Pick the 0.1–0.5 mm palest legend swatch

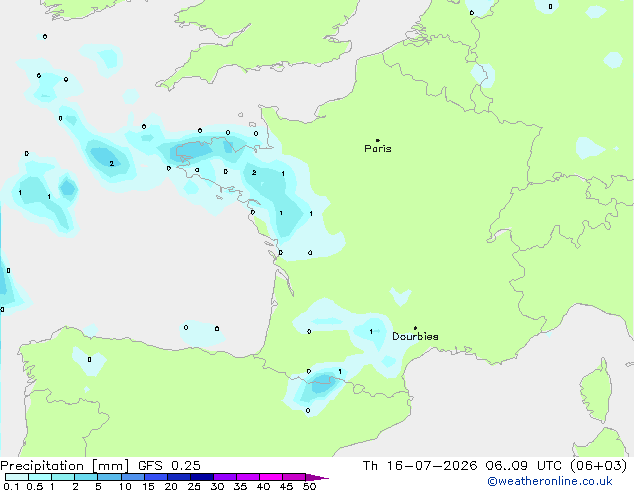17,477
